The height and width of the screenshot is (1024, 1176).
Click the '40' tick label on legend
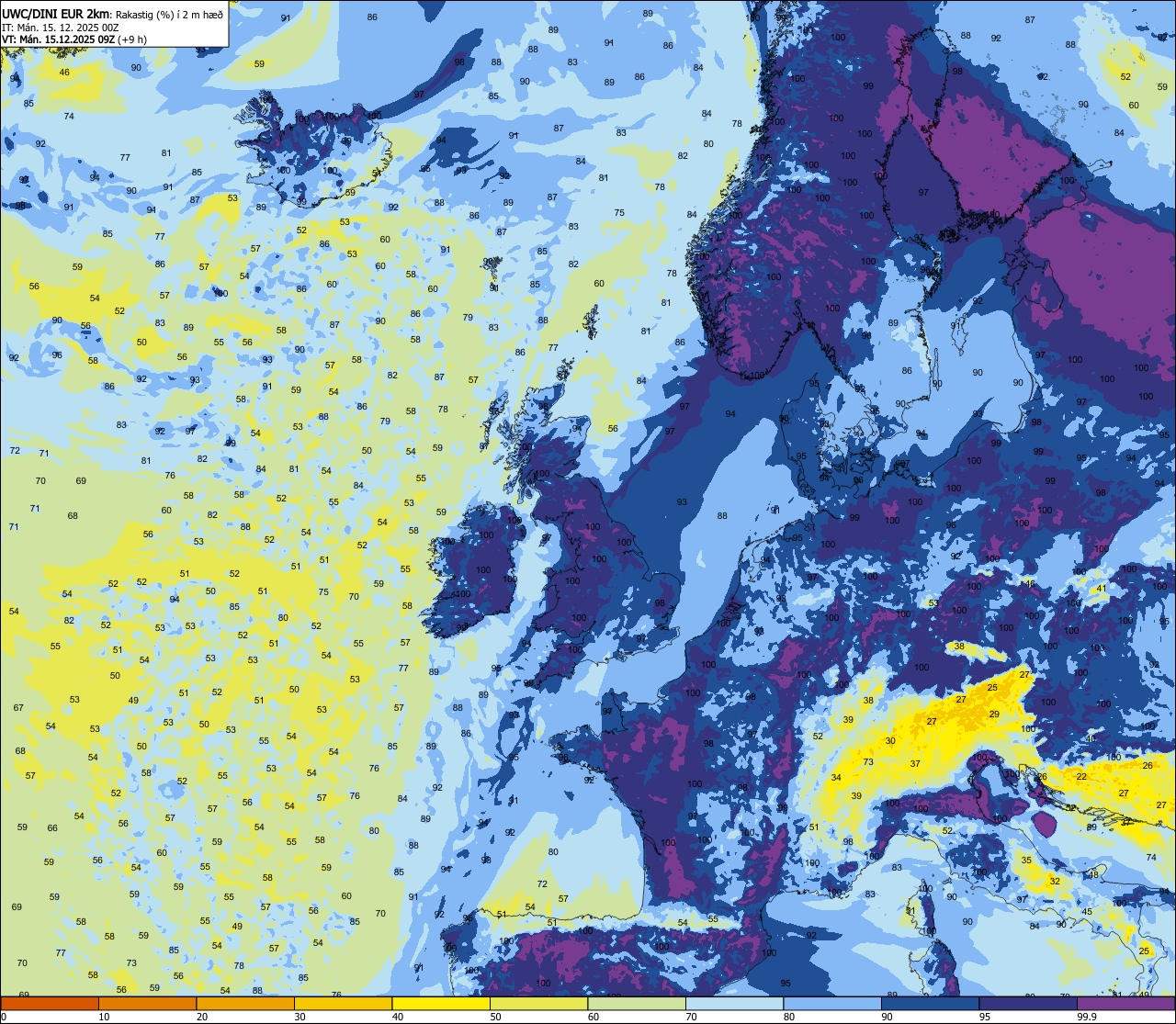click(398, 1017)
